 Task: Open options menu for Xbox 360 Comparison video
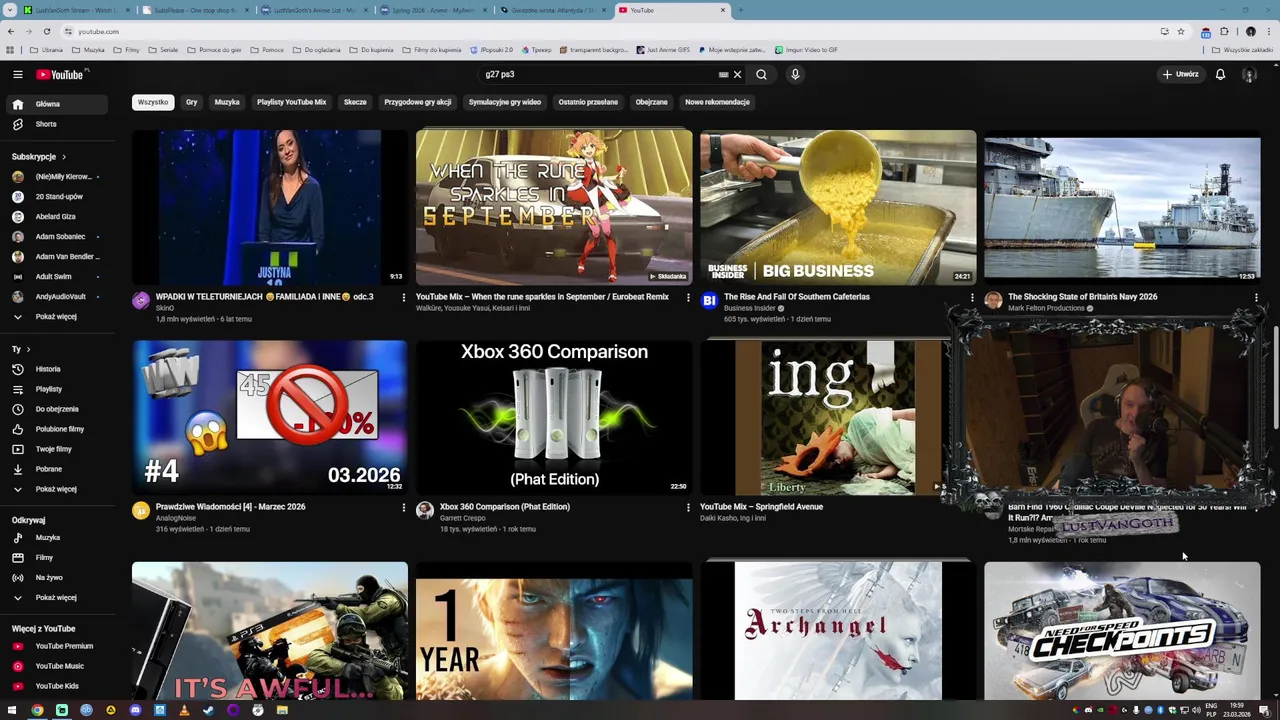pos(688,507)
